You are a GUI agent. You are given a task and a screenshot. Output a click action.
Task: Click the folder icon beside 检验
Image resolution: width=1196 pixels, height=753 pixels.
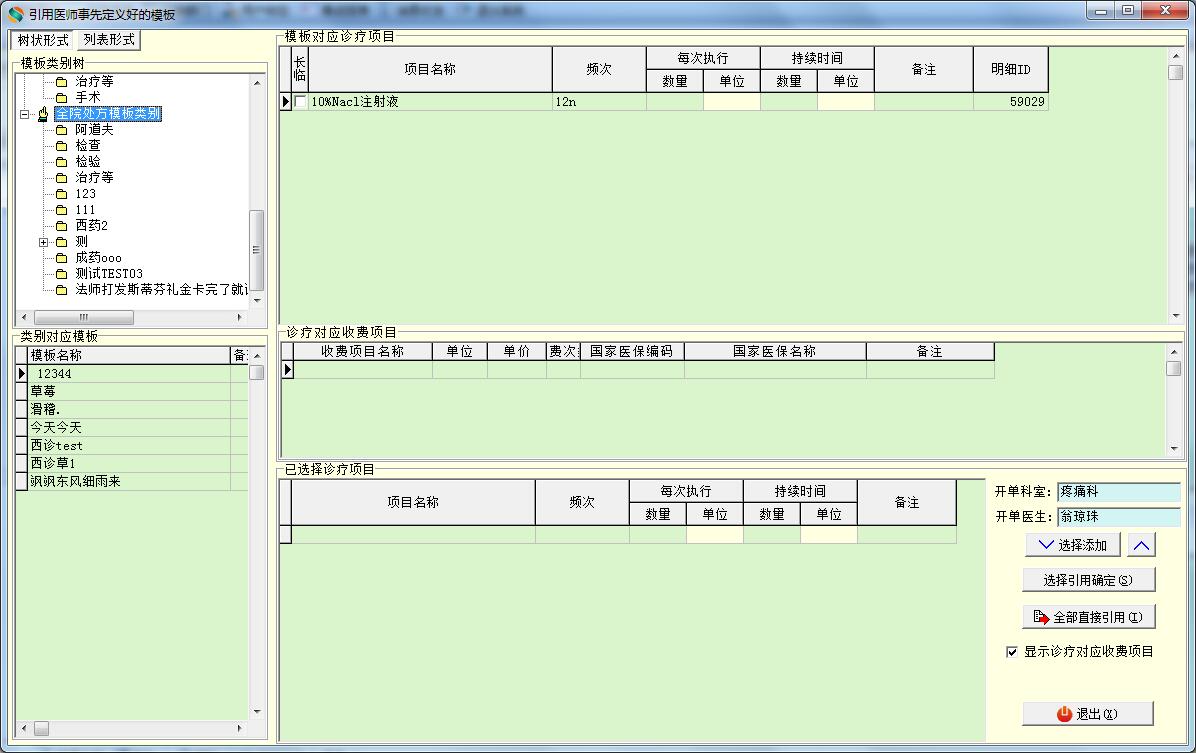pyautogui.click(x=62, y=162)
